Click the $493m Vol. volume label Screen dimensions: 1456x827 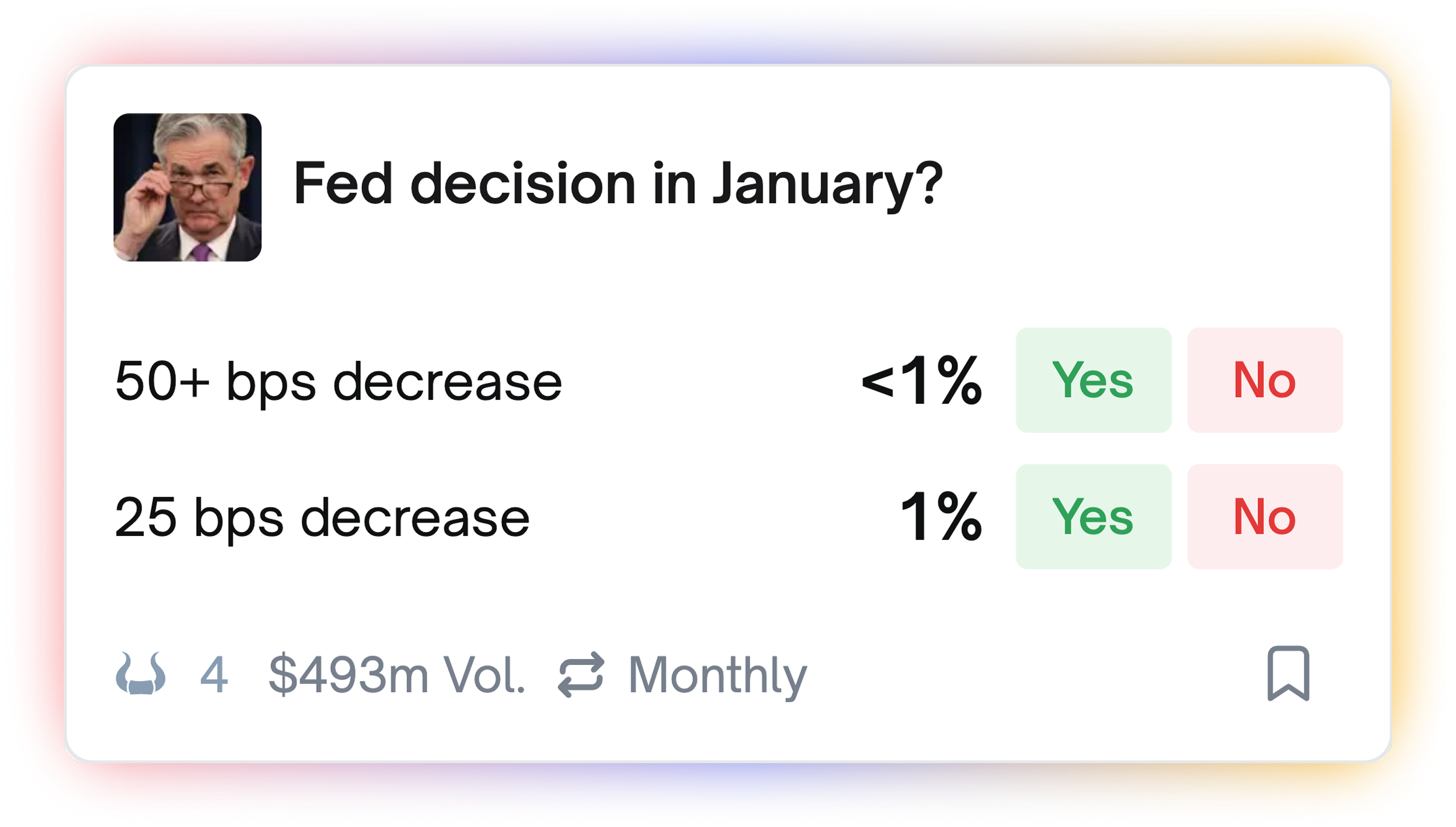(x=397, y=675)
